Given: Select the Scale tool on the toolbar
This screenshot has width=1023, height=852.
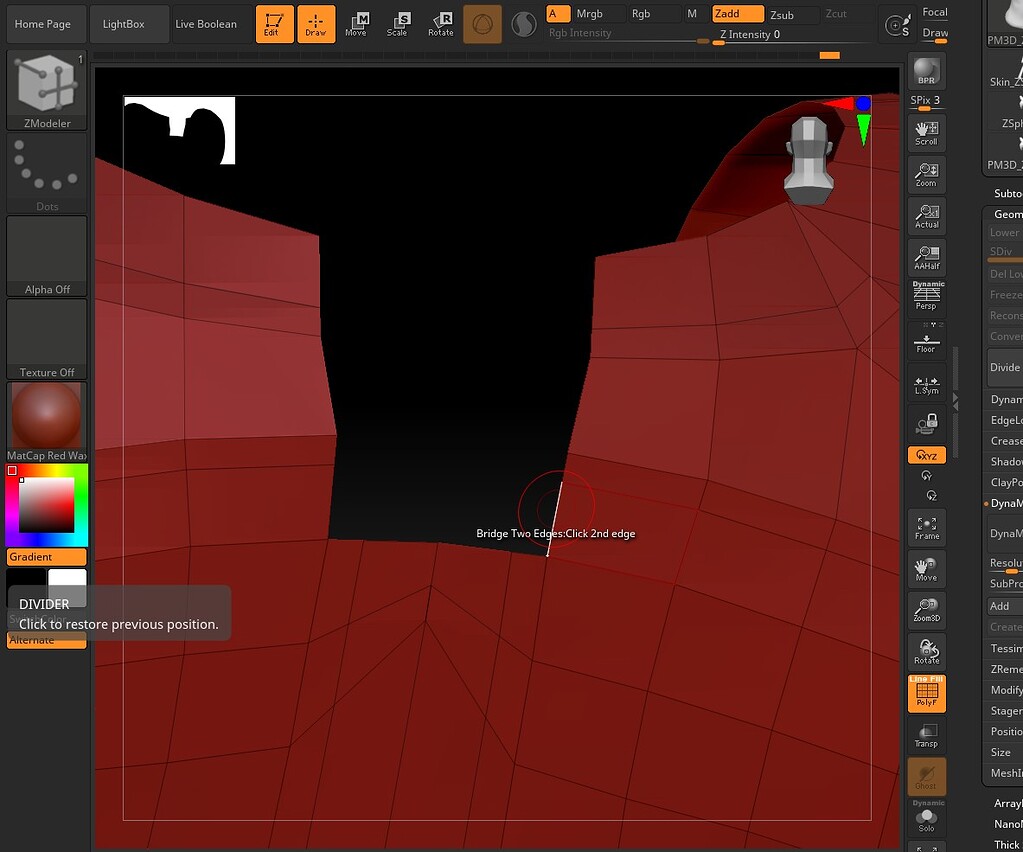Looking at the screenshot, I should point(398,24).
